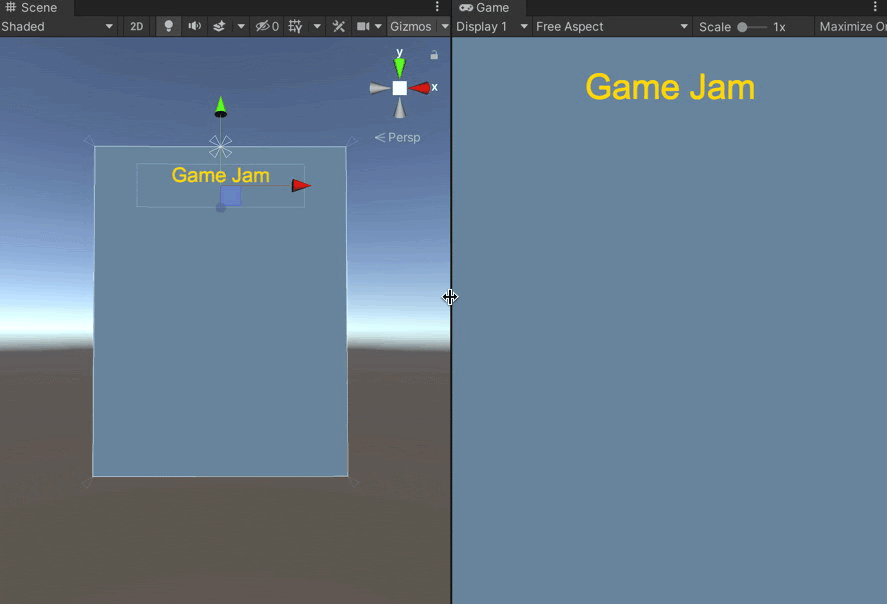887x604 pixels.
Task: Switch to the Game tab
Action: (x=485, y=7)
